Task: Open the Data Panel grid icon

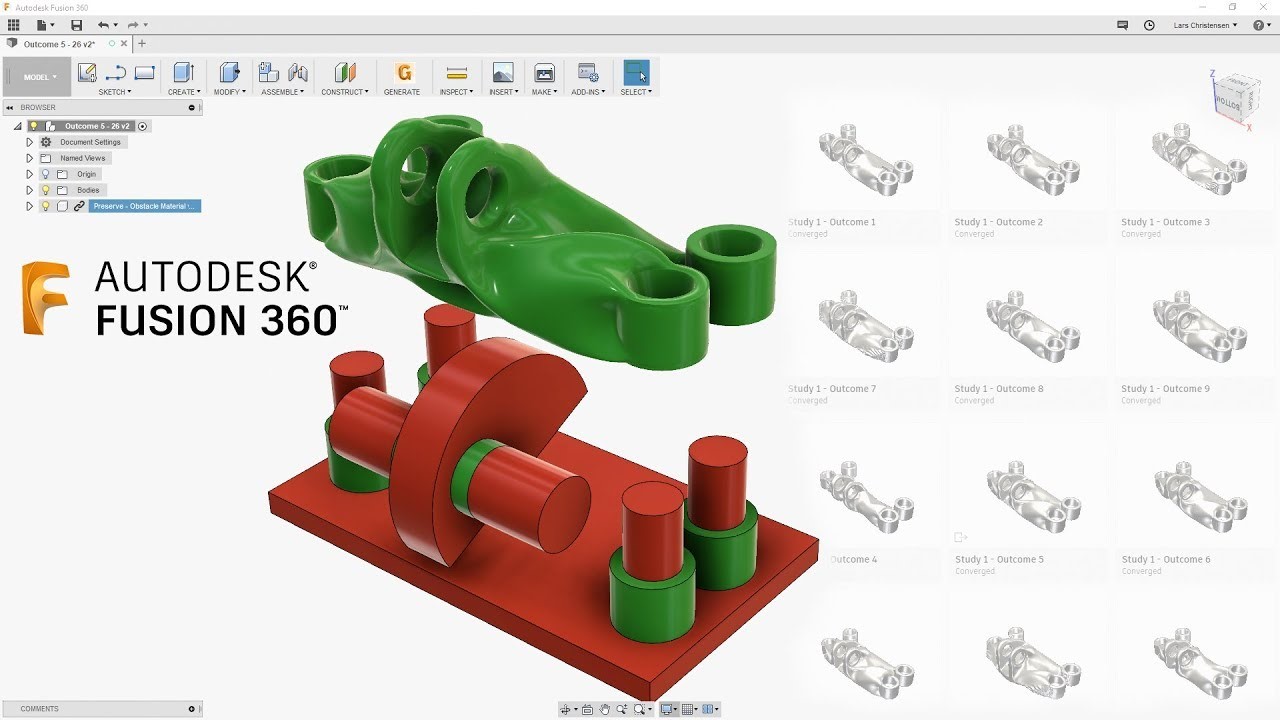Action: (x=13, y=25)
